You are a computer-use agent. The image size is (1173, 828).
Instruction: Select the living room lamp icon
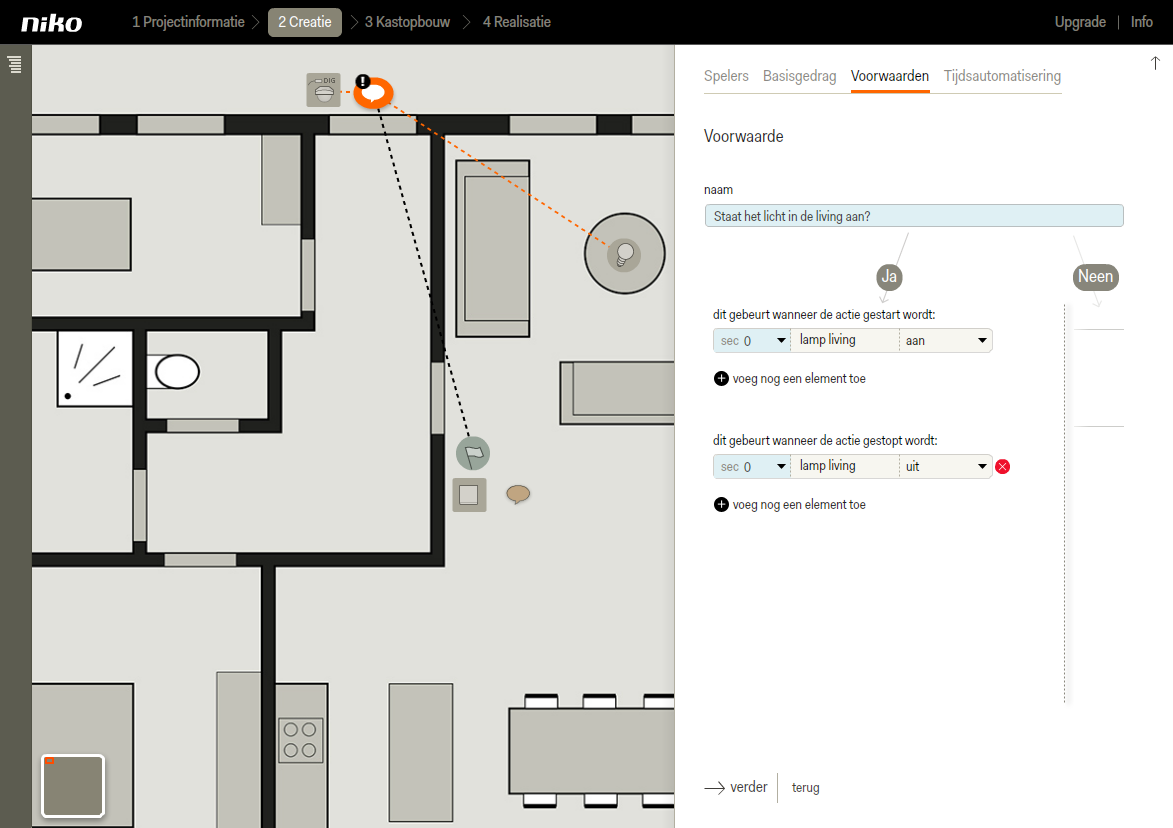coord(624,254)
